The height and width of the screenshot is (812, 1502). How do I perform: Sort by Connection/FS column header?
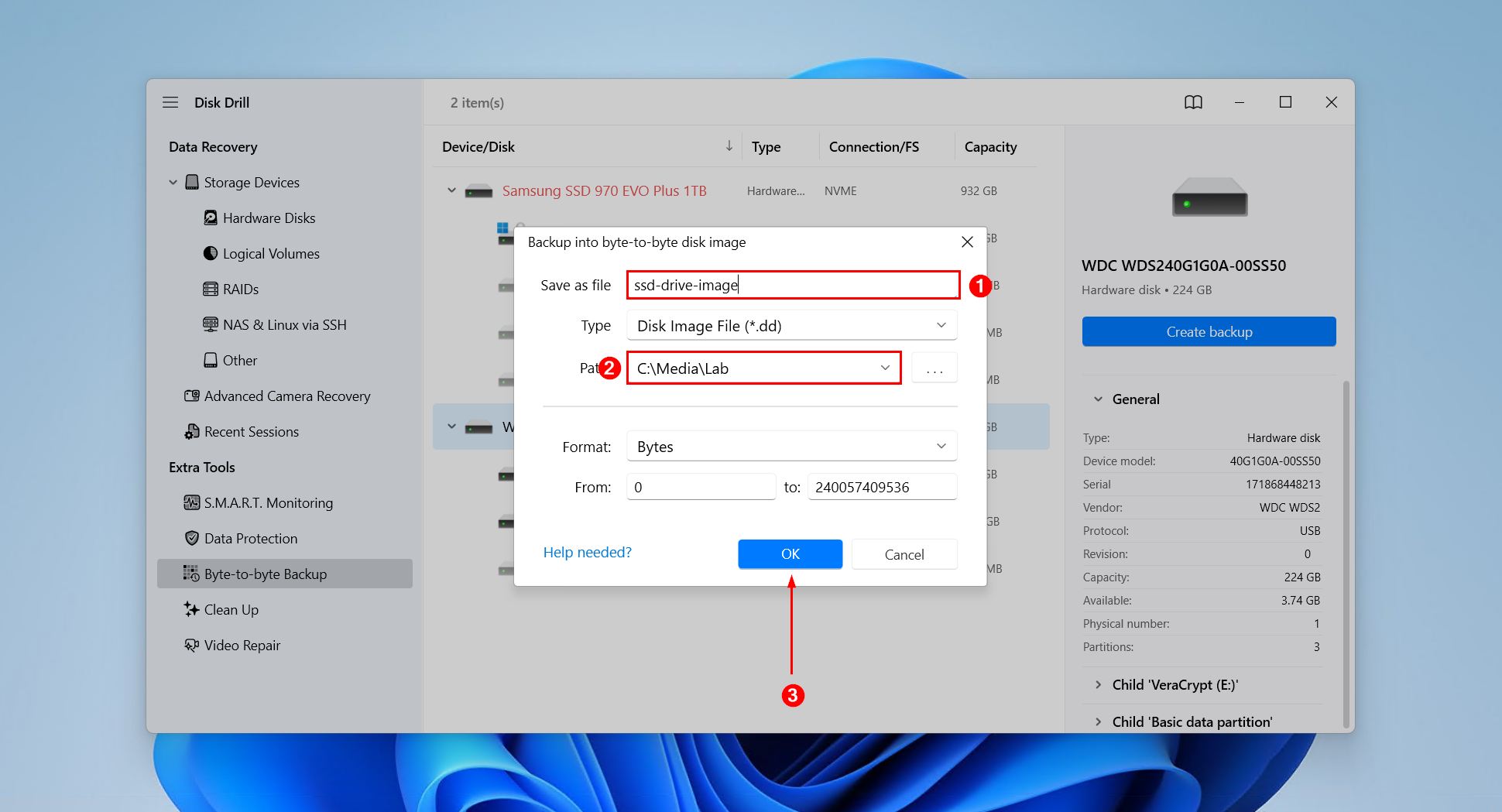tap(873, 146)
